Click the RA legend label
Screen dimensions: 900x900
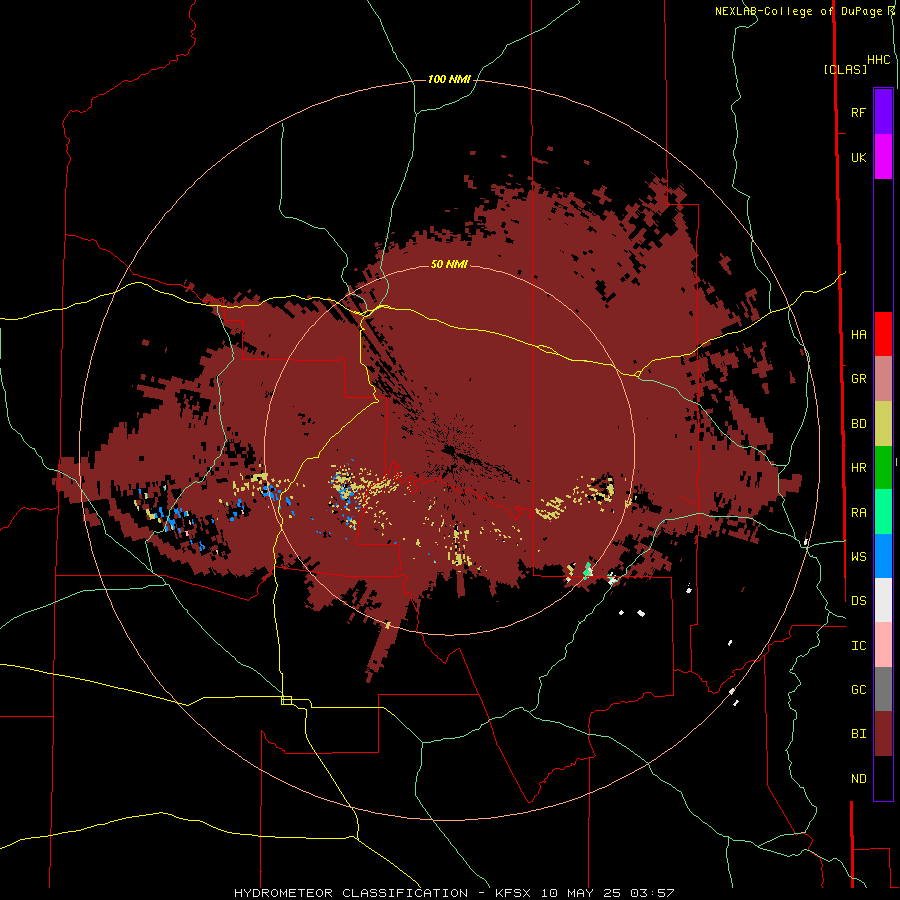pos(858,513)
